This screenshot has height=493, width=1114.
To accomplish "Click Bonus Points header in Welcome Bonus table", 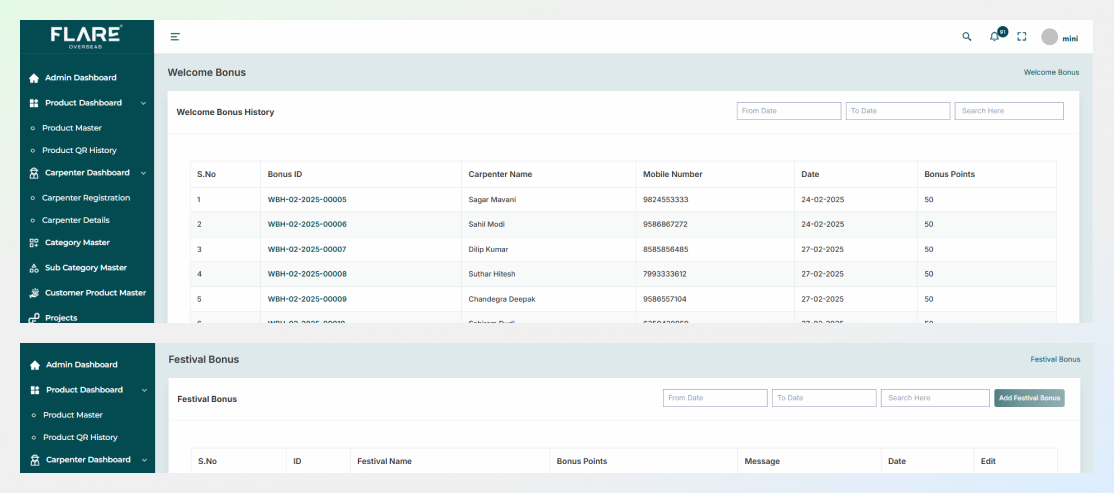I will click(x=949, y=174).
